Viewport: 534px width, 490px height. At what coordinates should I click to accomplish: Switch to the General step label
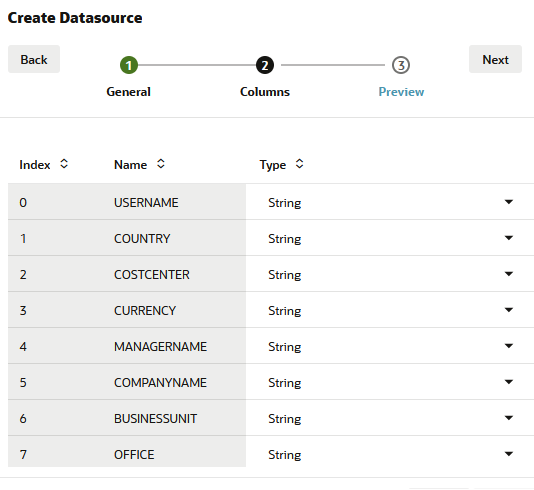(x=128, y=92)
